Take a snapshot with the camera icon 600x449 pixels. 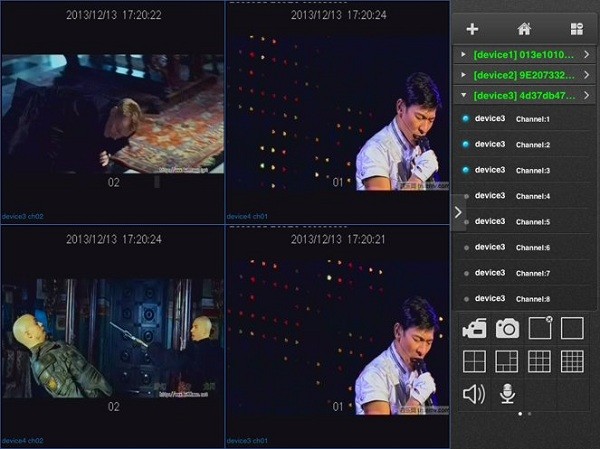(507, 328)
